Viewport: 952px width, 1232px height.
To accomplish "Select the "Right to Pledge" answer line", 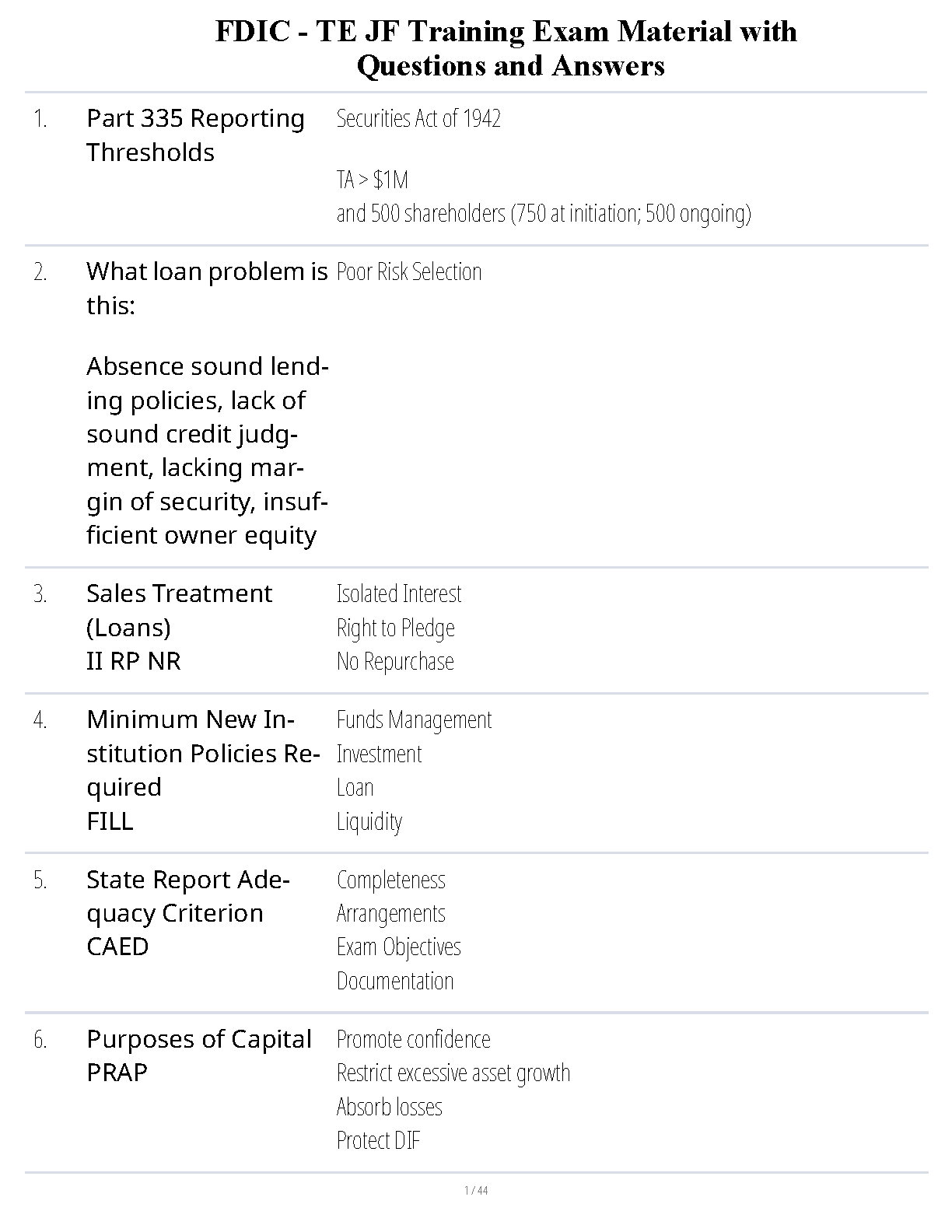I will (x=395, y=628).
